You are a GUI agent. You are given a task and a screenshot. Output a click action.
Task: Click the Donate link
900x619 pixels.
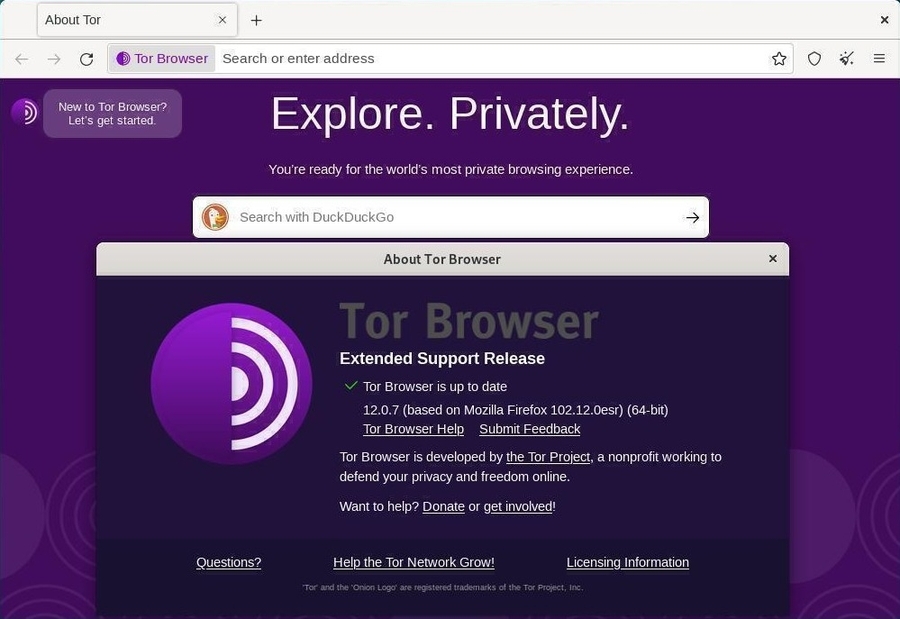point(444,506)
